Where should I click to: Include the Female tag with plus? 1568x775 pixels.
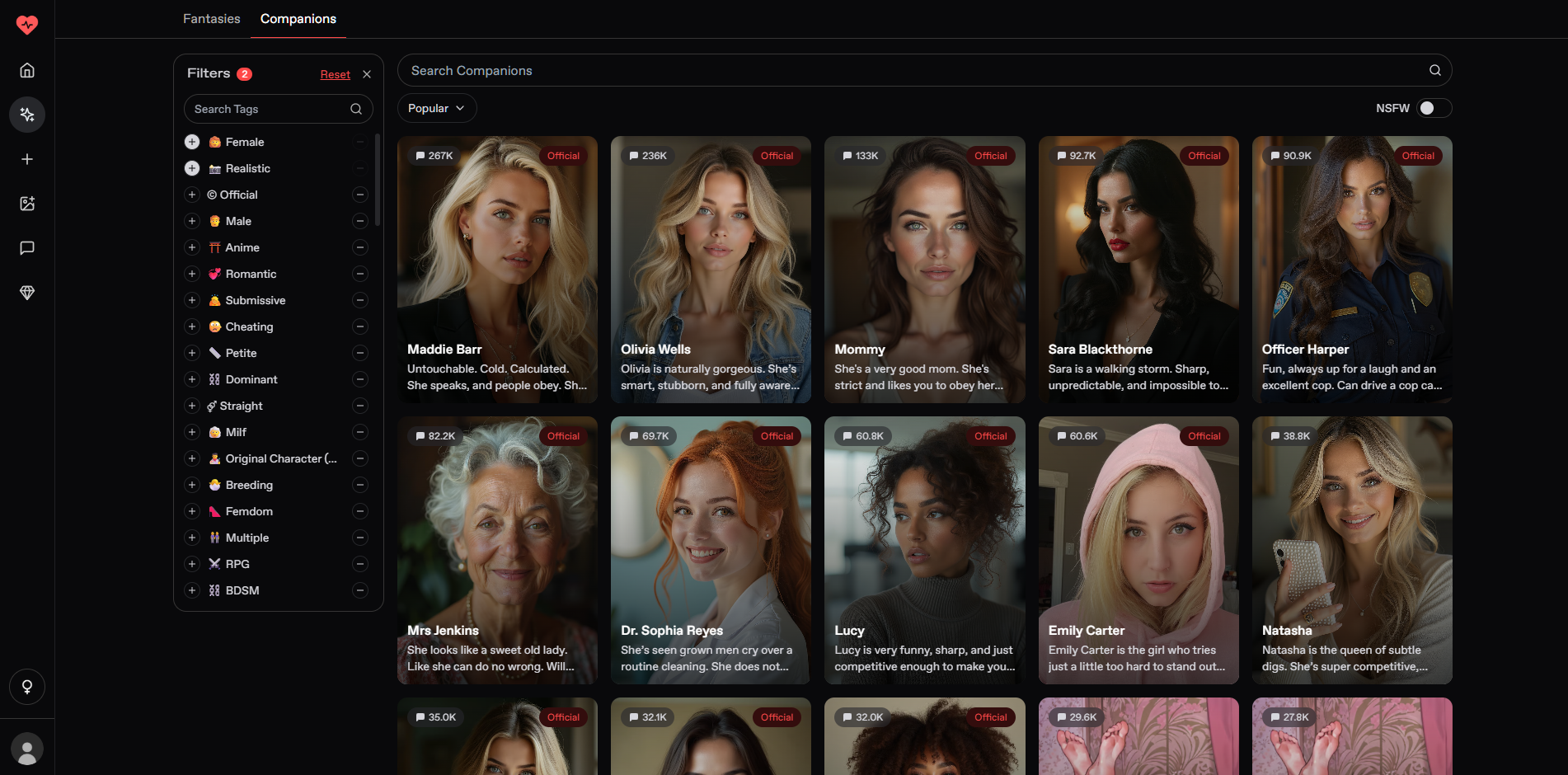pos(192,142)
